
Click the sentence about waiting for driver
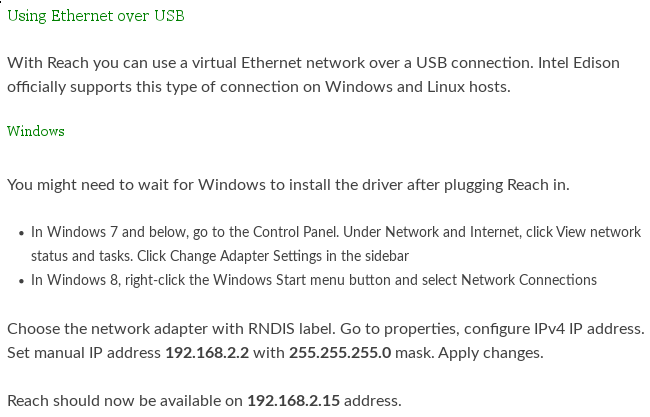coord(288,185)
